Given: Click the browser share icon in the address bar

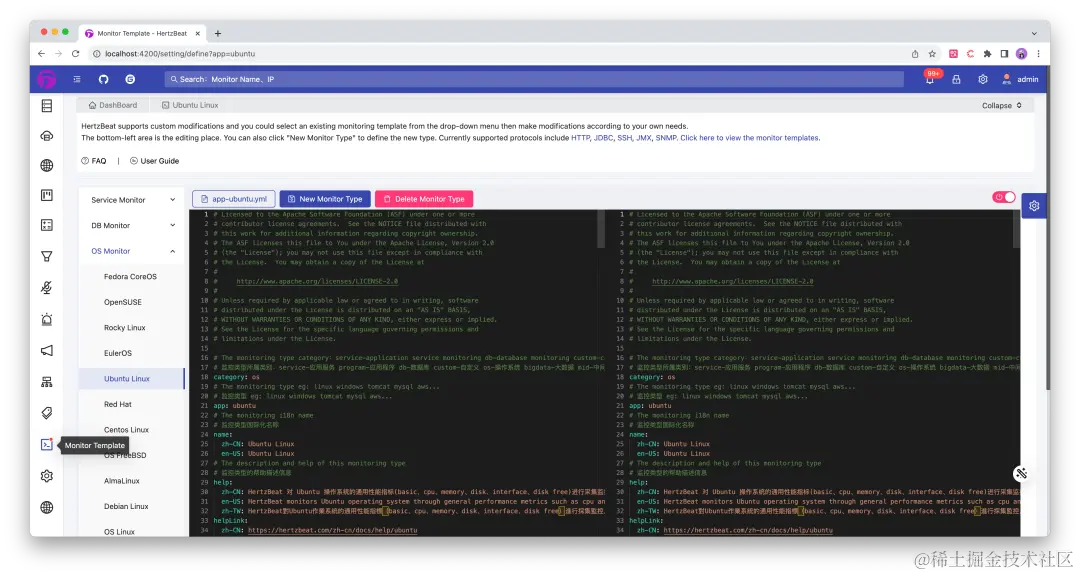Looking at the screenshot, I should pos(915,54).
